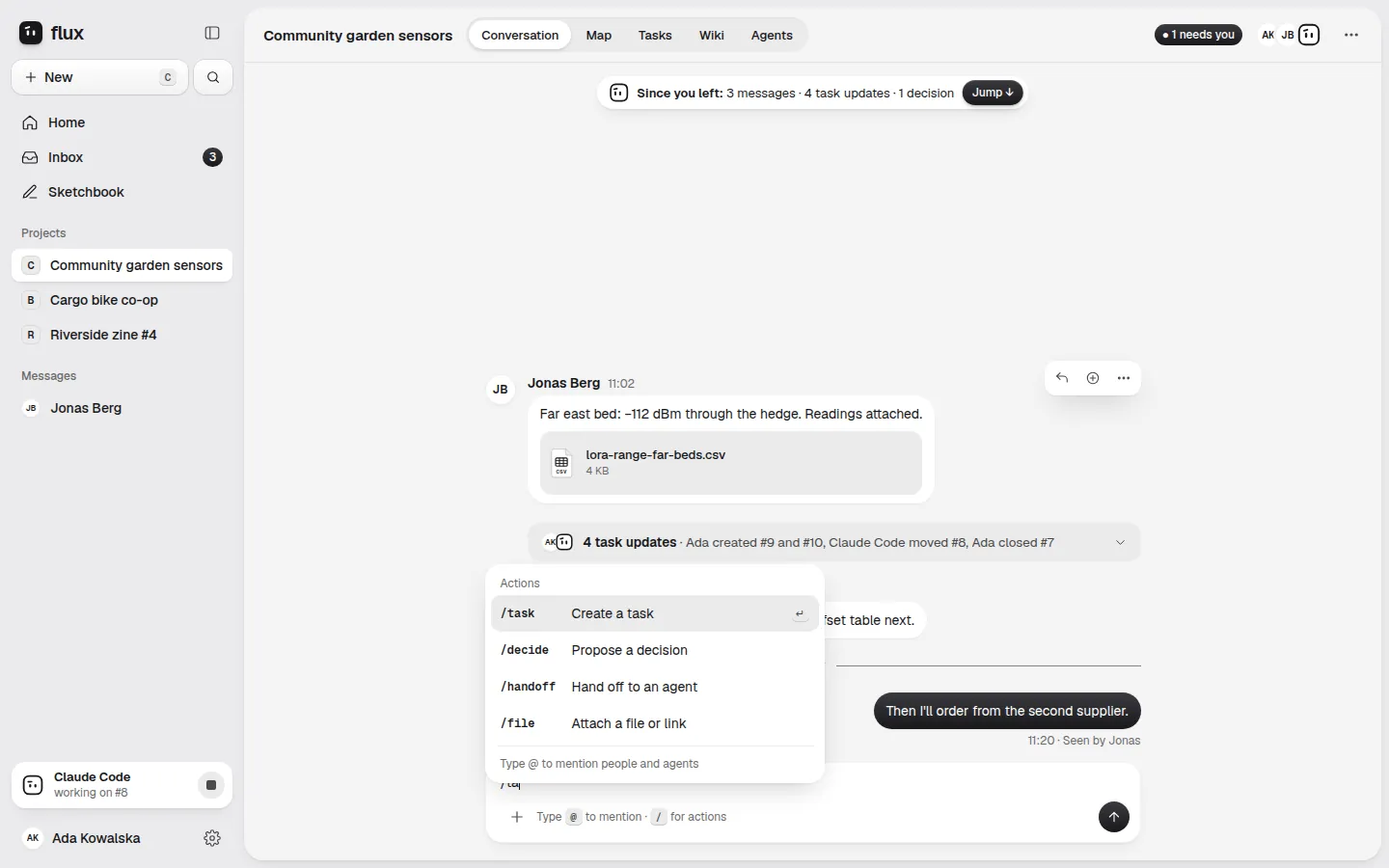Switch to the Conversation tab

(x=520, y=35)
